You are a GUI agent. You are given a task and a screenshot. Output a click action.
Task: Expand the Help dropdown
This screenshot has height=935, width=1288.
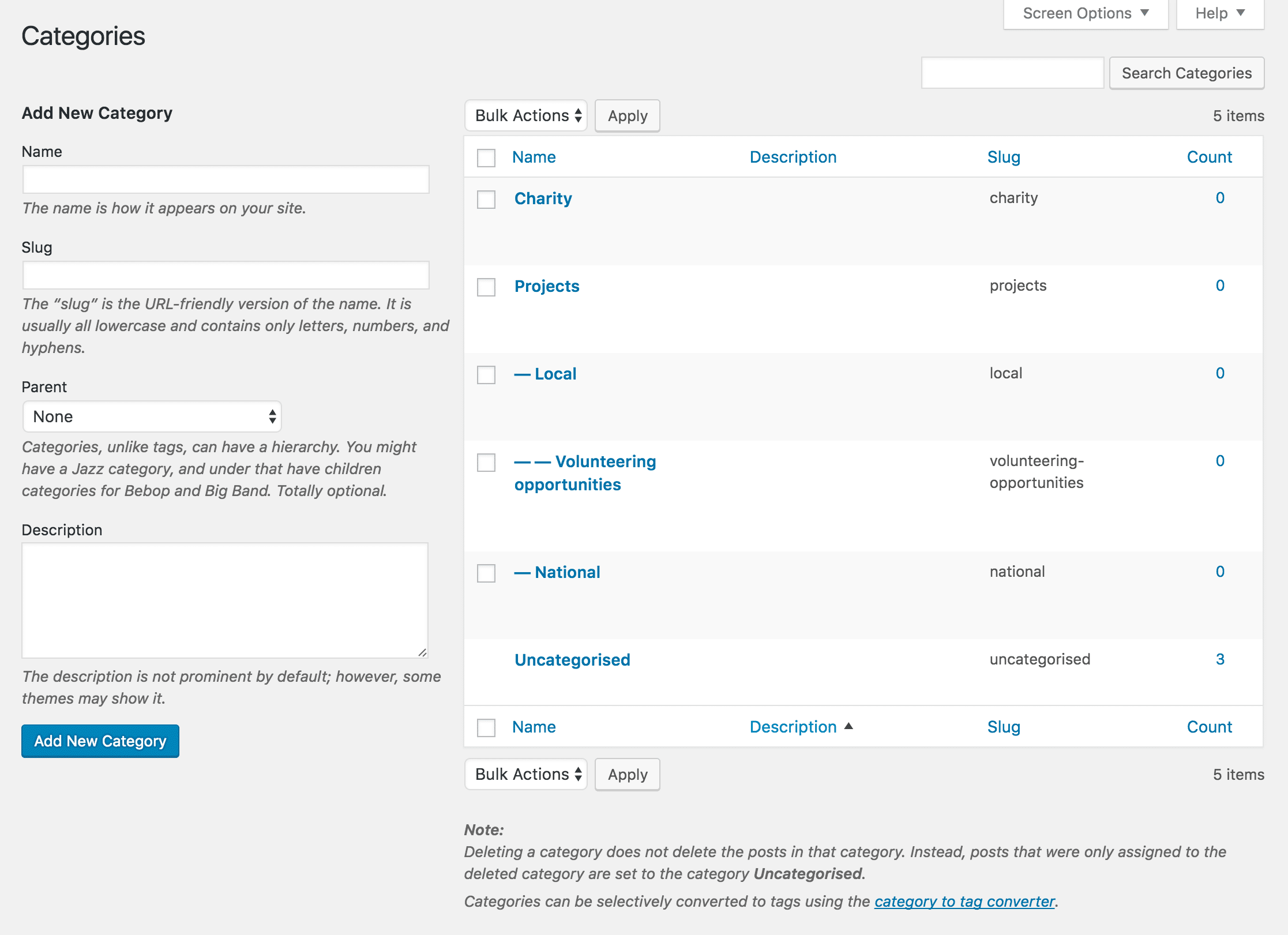tap(1219, 13)
